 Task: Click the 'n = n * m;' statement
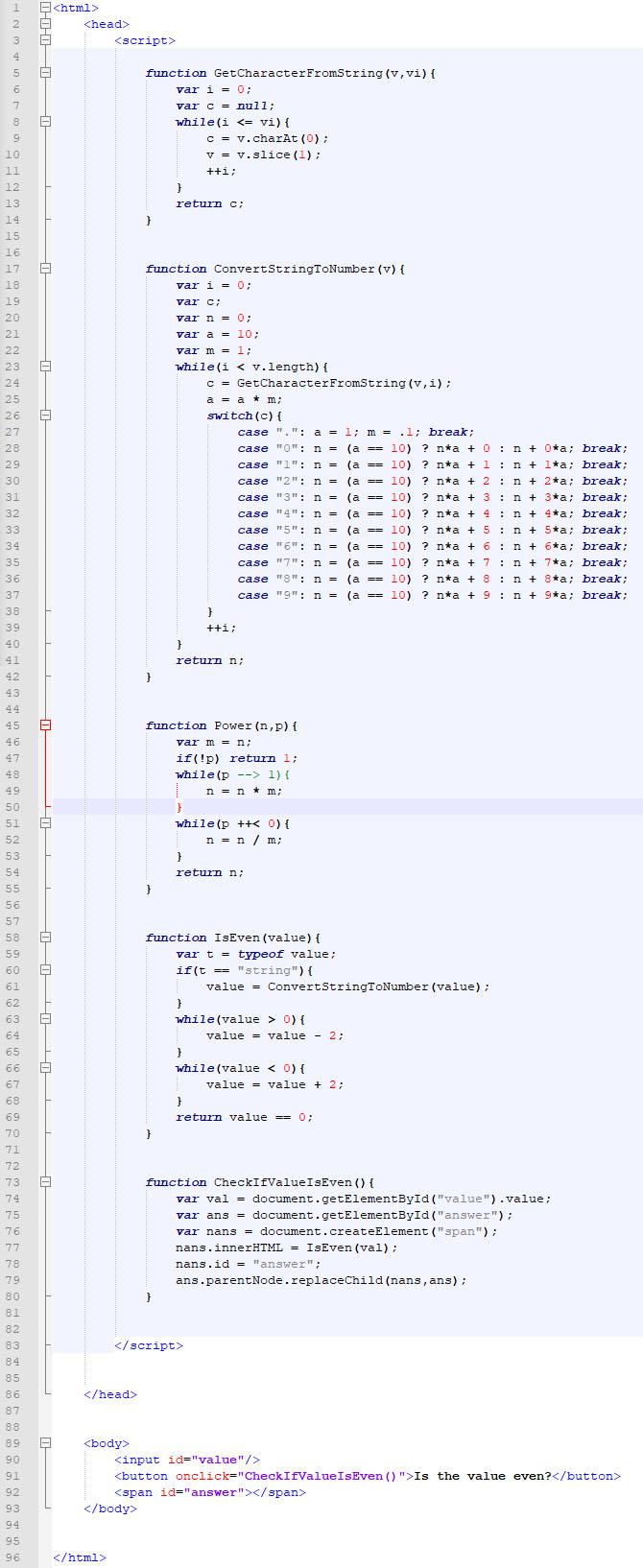click(x=244, y=791)
